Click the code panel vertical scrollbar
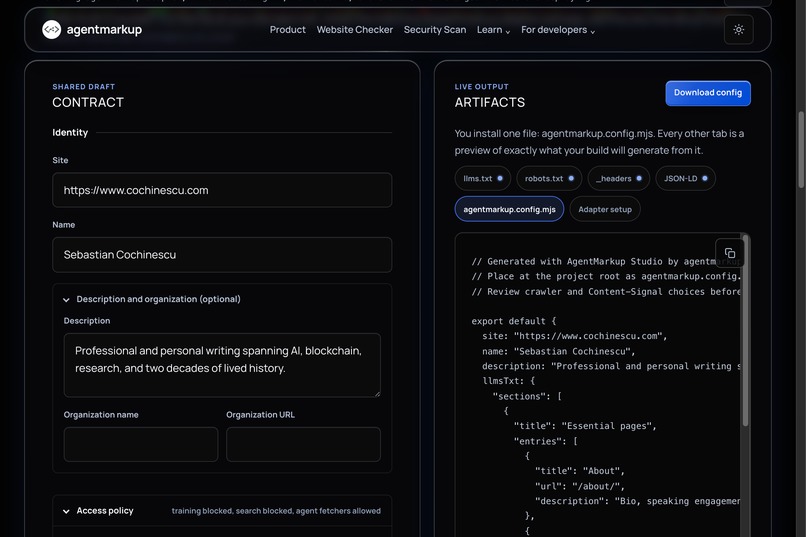This screenshot has height=537, width=806. 745,331
